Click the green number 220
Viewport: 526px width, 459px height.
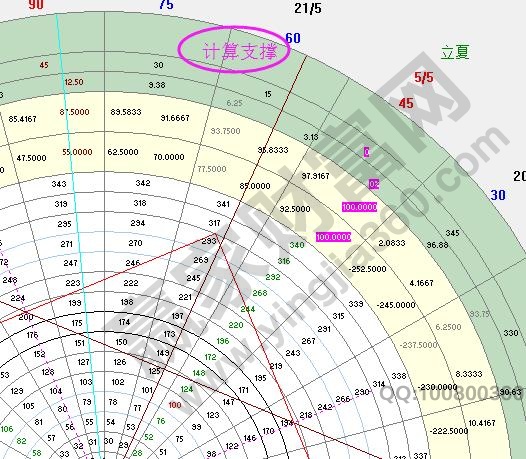(236, 325)
